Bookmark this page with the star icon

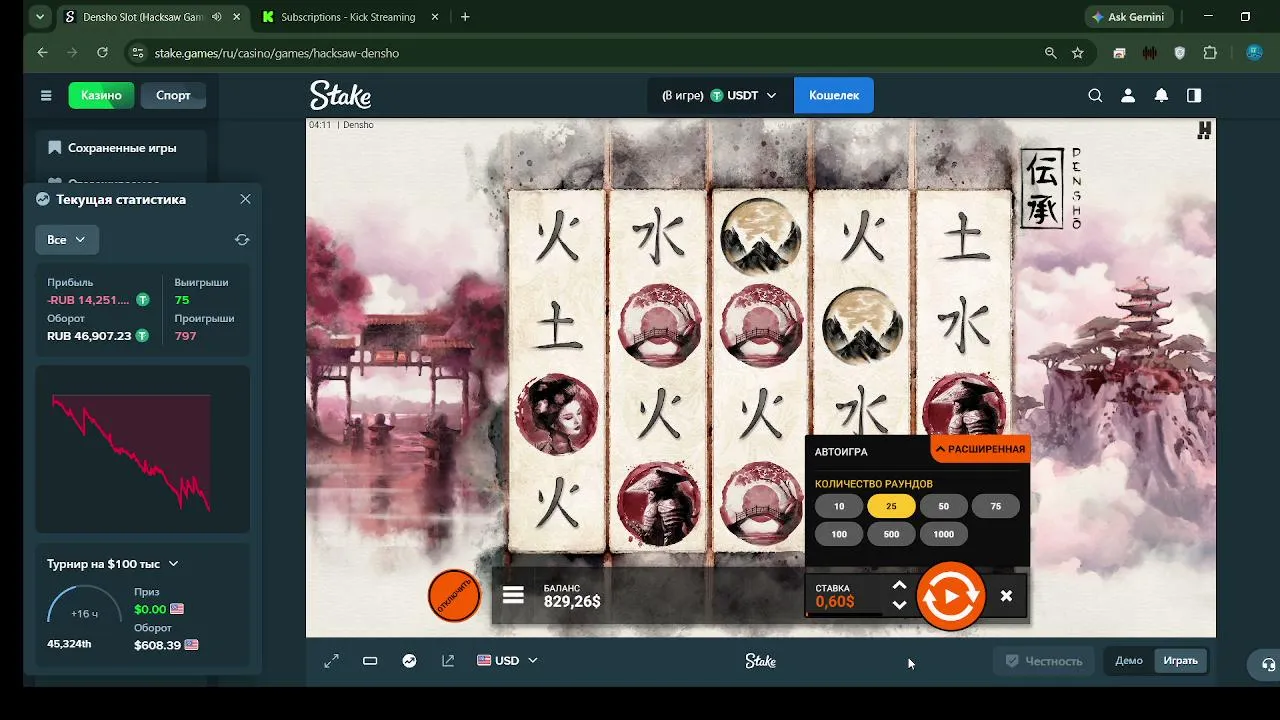tap(1077, 53)
